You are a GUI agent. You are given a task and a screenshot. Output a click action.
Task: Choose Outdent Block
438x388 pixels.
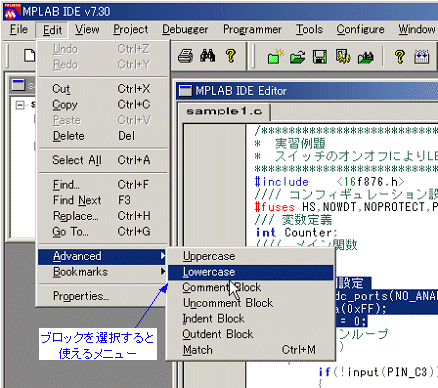point(250,334)
